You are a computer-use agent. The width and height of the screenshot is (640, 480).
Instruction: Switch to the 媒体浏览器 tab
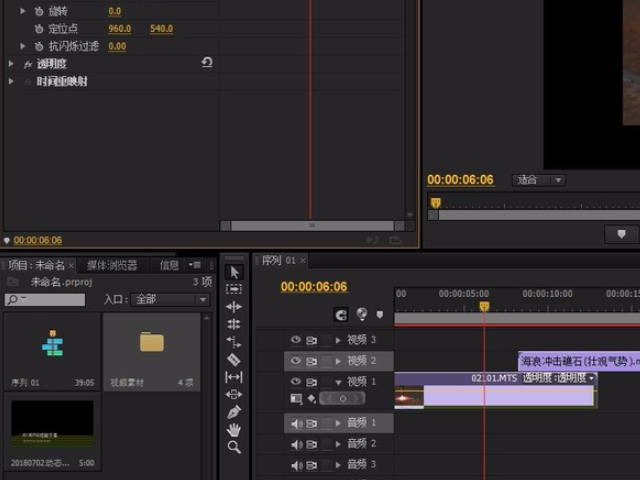click(112, 266)
